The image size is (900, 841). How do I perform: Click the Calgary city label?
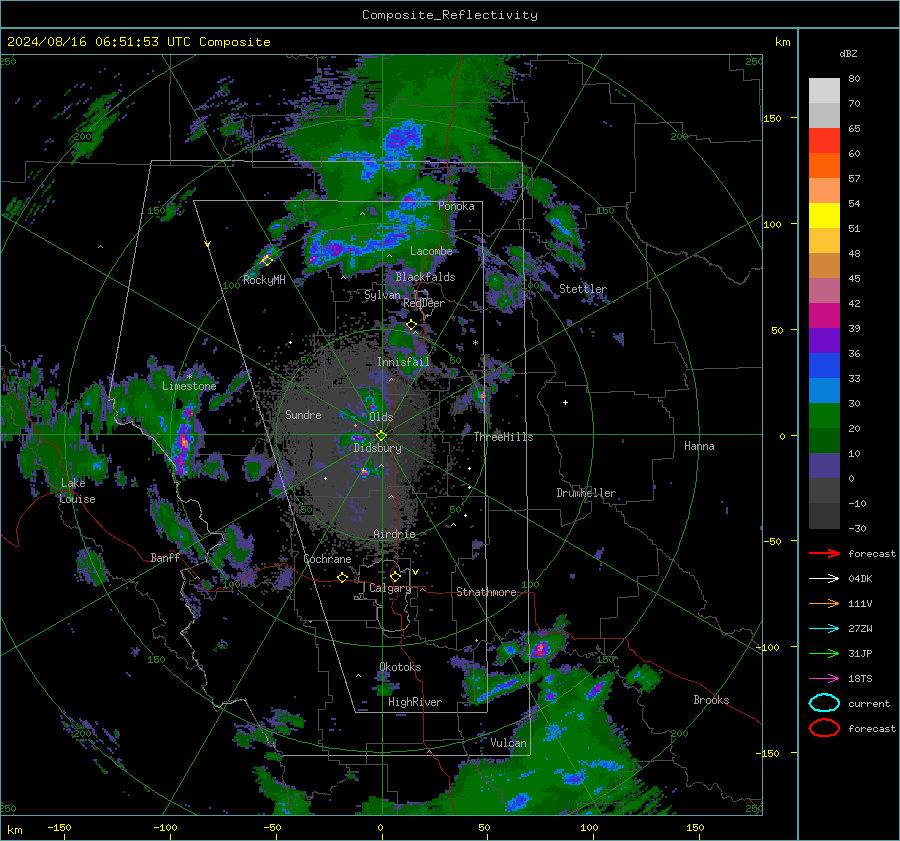tap(390, 589)
